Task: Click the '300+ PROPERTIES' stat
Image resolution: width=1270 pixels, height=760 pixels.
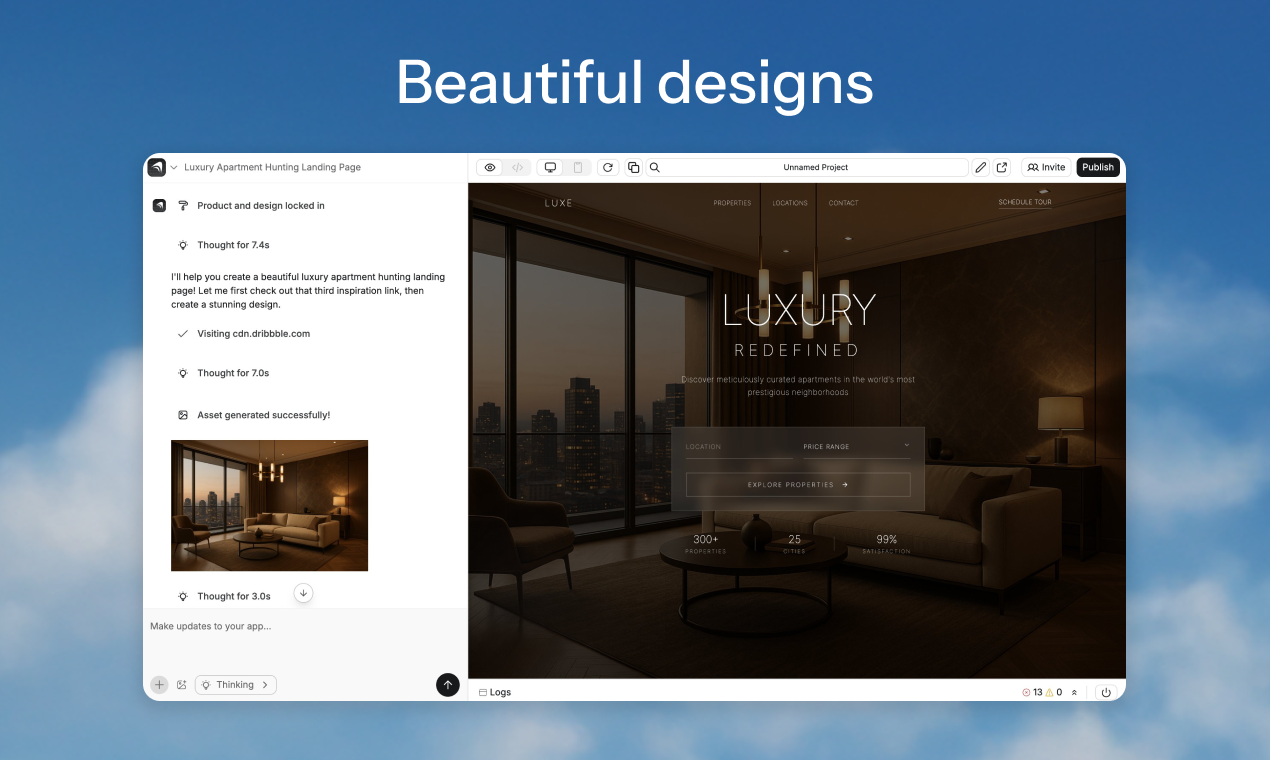Action: tap(706, 544)
